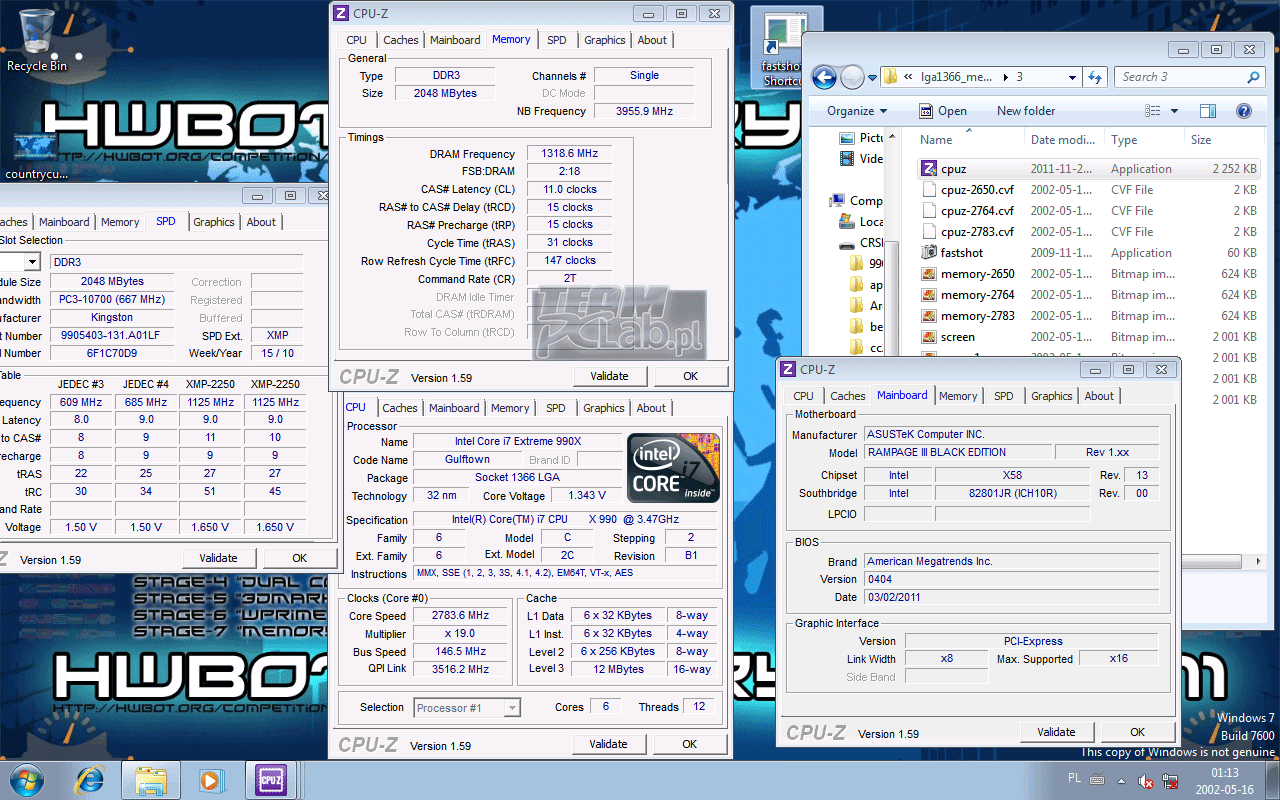Expand the breadcrumb arrow before folder 3
This screenshot has width=1280, height=800.
click(1007, 77)
